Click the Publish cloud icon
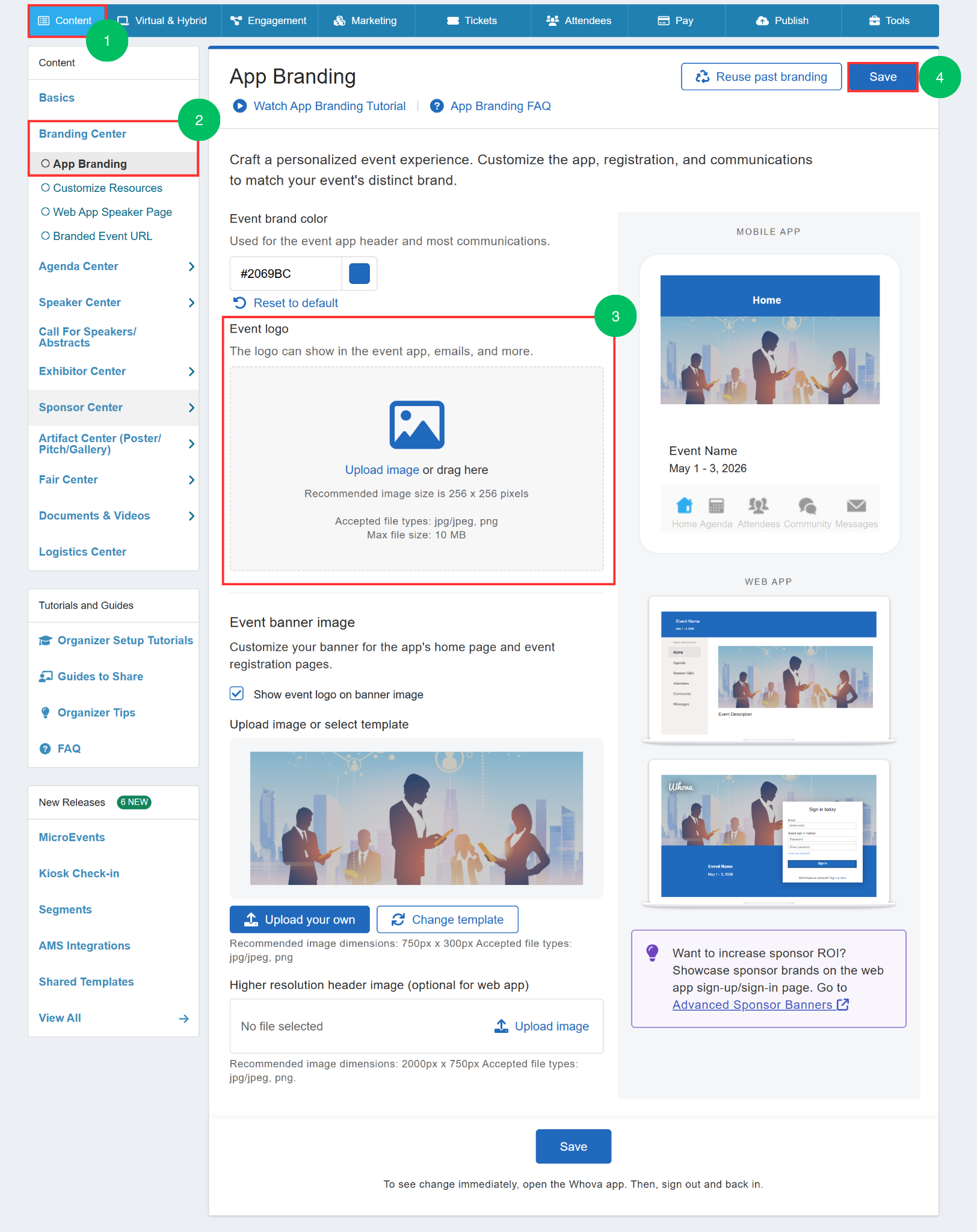The height and width of the screenshot is (1232, 977). click(762, 21)
